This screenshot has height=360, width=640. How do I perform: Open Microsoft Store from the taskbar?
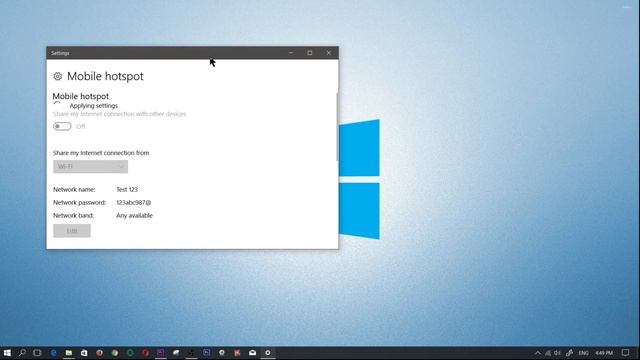point(84,353)
